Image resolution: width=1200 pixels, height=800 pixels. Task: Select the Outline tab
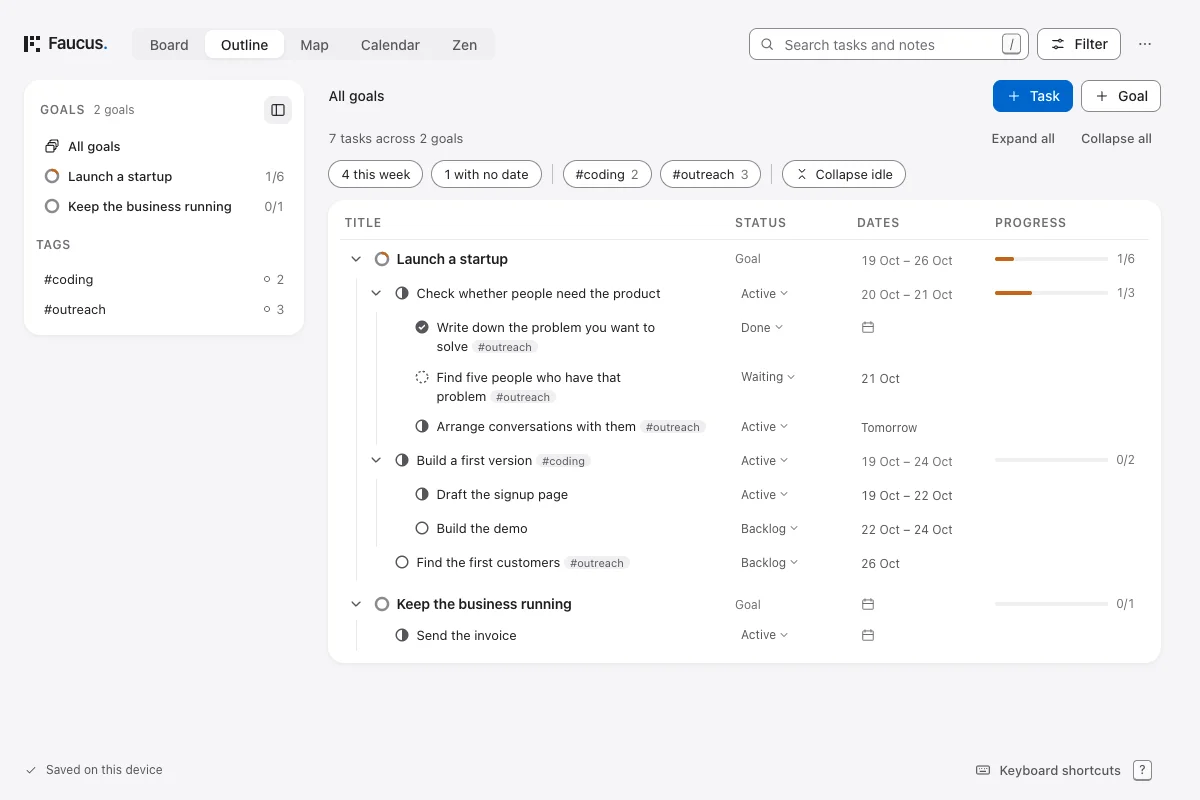(x=245, y=44)
